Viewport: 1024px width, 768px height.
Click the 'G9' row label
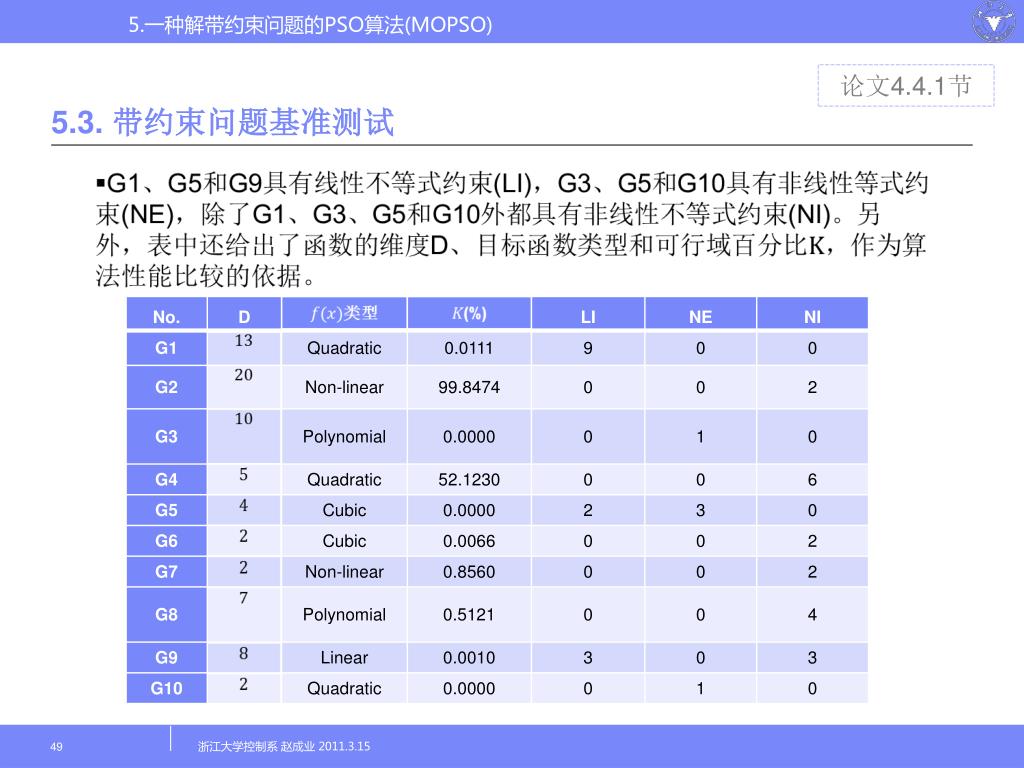point(166,658)
